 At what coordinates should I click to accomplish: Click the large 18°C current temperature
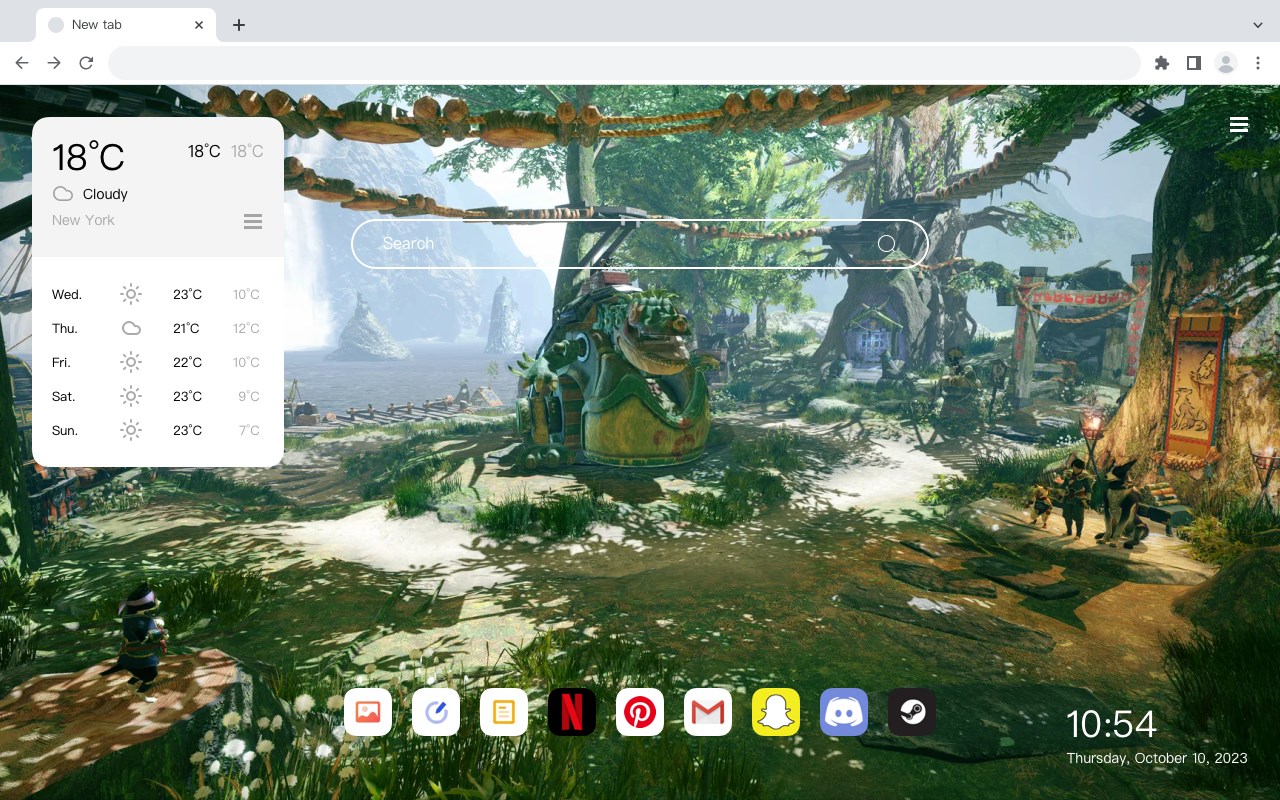[x=88, y=157]
